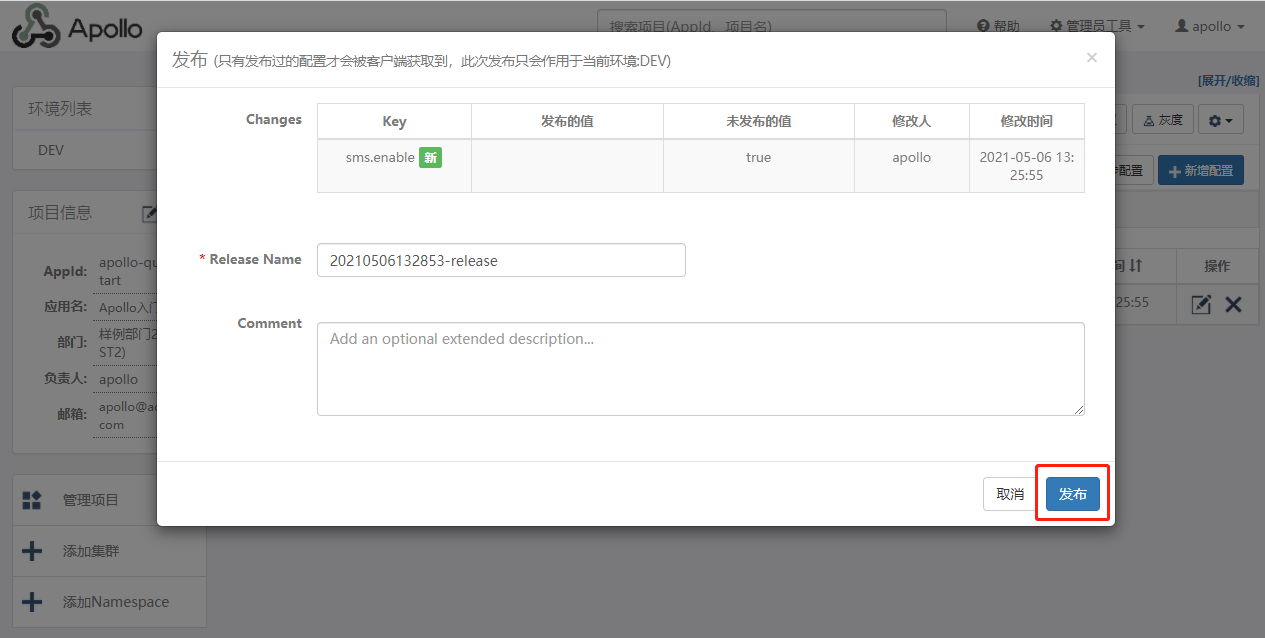Viewport: 1265px width, 638px height.
Task: Click the Apollo logo in header
Action: (x=77, y=27)
